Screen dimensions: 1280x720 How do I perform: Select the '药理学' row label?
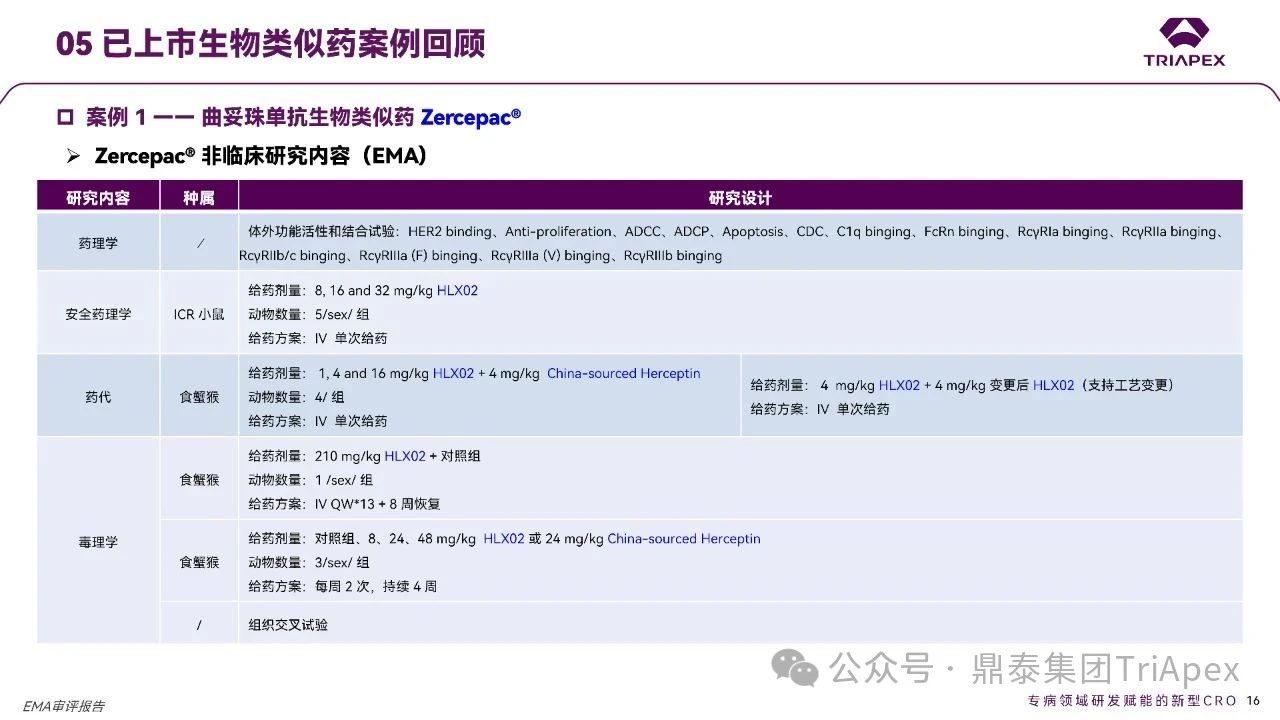(98, 243)
